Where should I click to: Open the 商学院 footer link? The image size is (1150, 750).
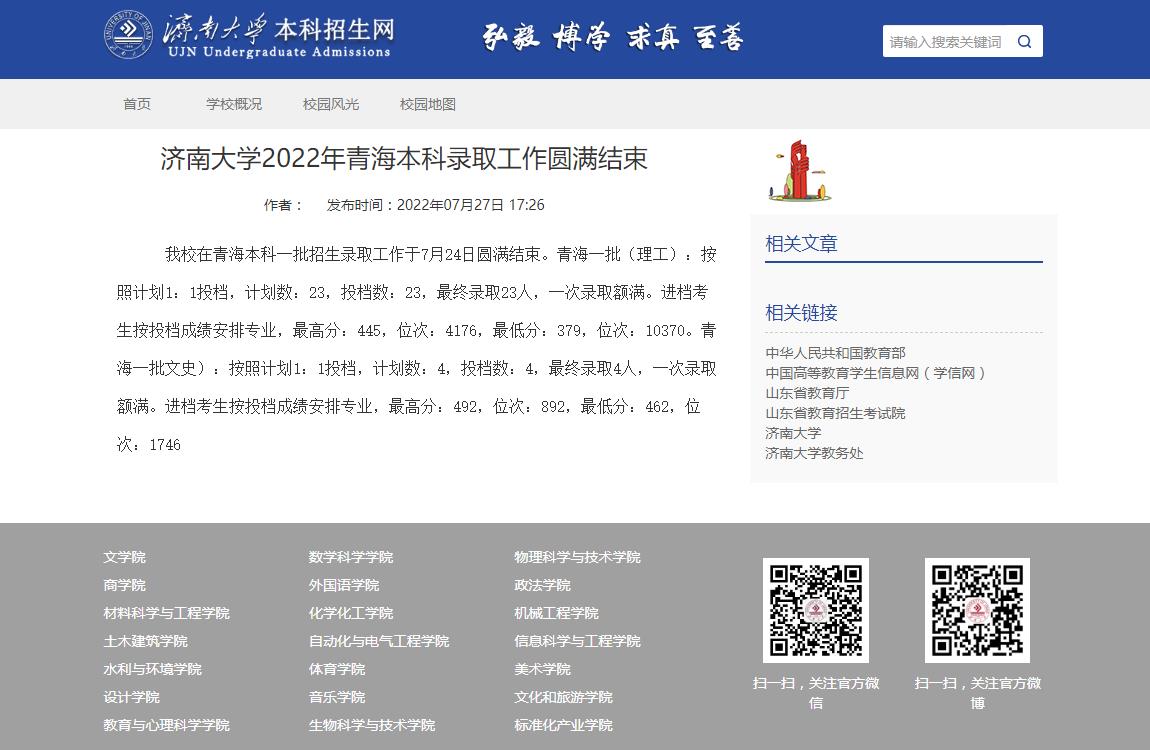point(125,585)
